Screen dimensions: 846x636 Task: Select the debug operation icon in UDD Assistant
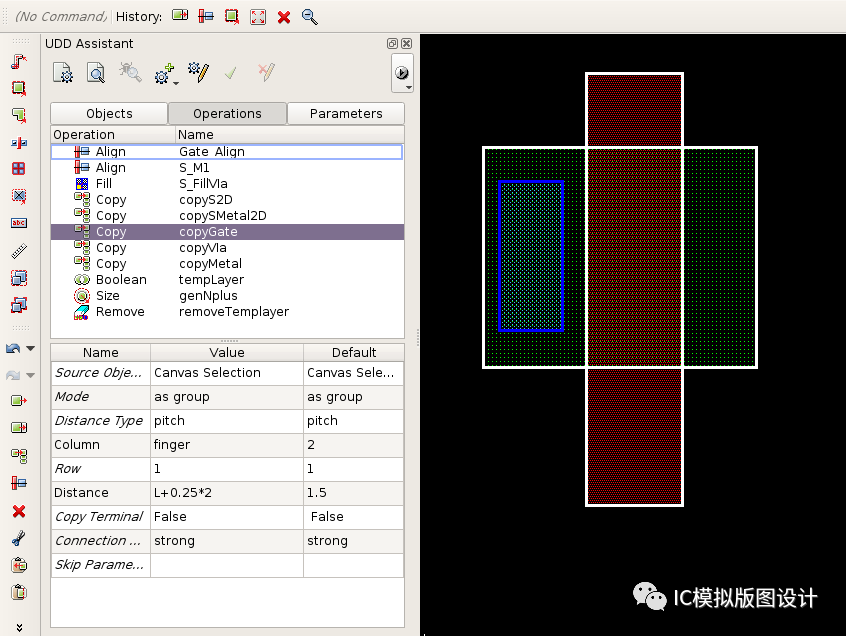(x=128, y=74)
